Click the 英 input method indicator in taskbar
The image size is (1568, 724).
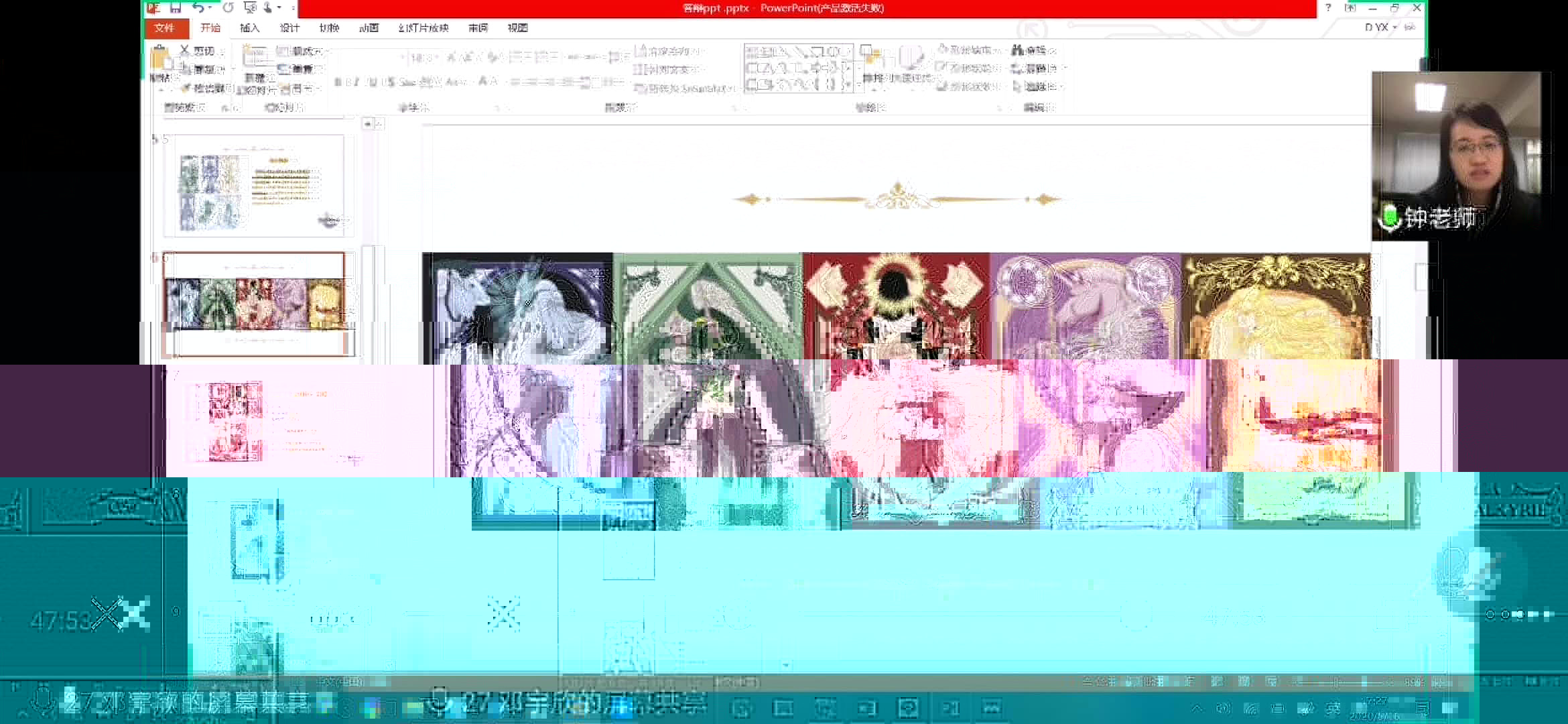coord(1333,708)
